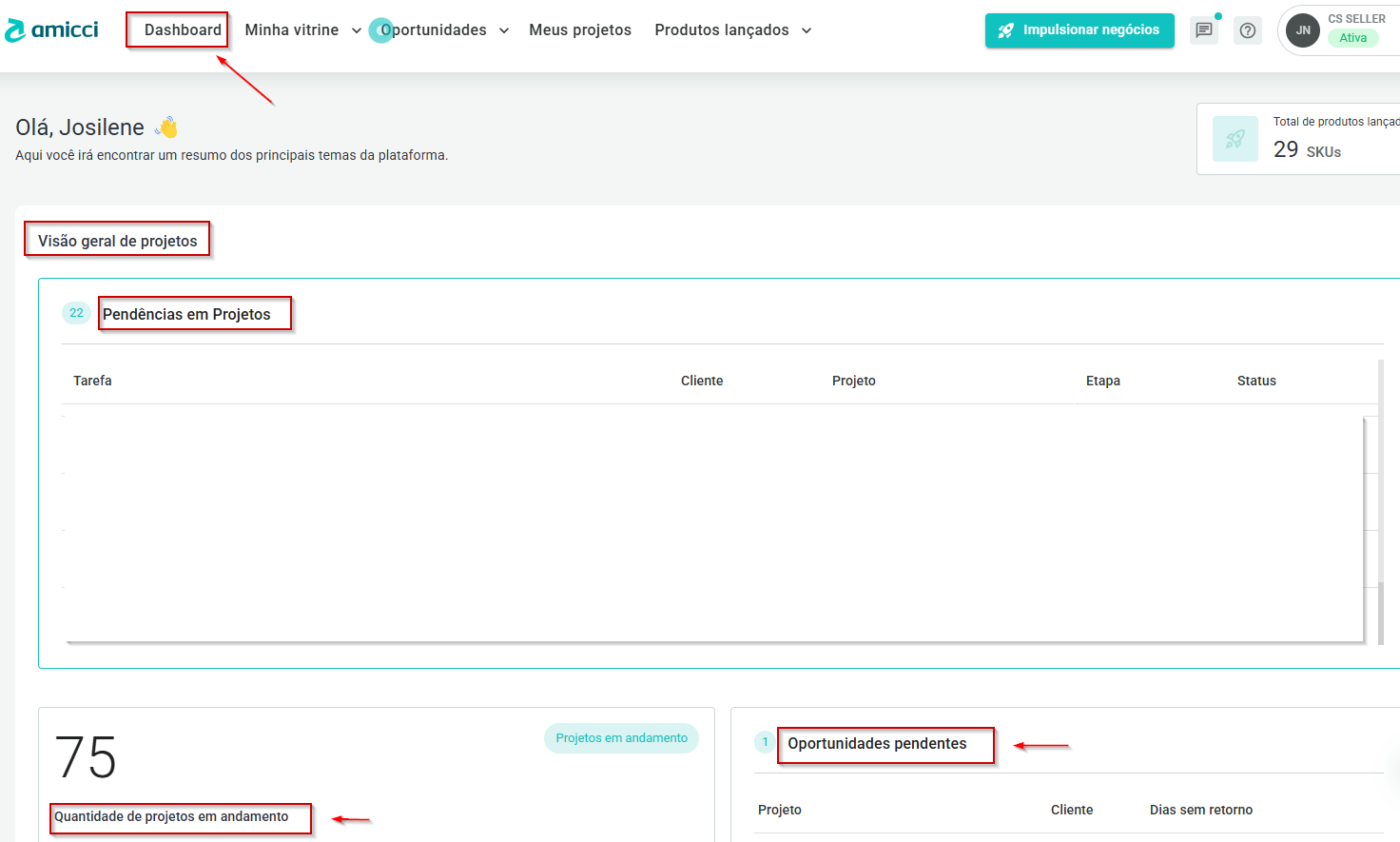
Task: Click the Status column header
Action: [1256, 381]
